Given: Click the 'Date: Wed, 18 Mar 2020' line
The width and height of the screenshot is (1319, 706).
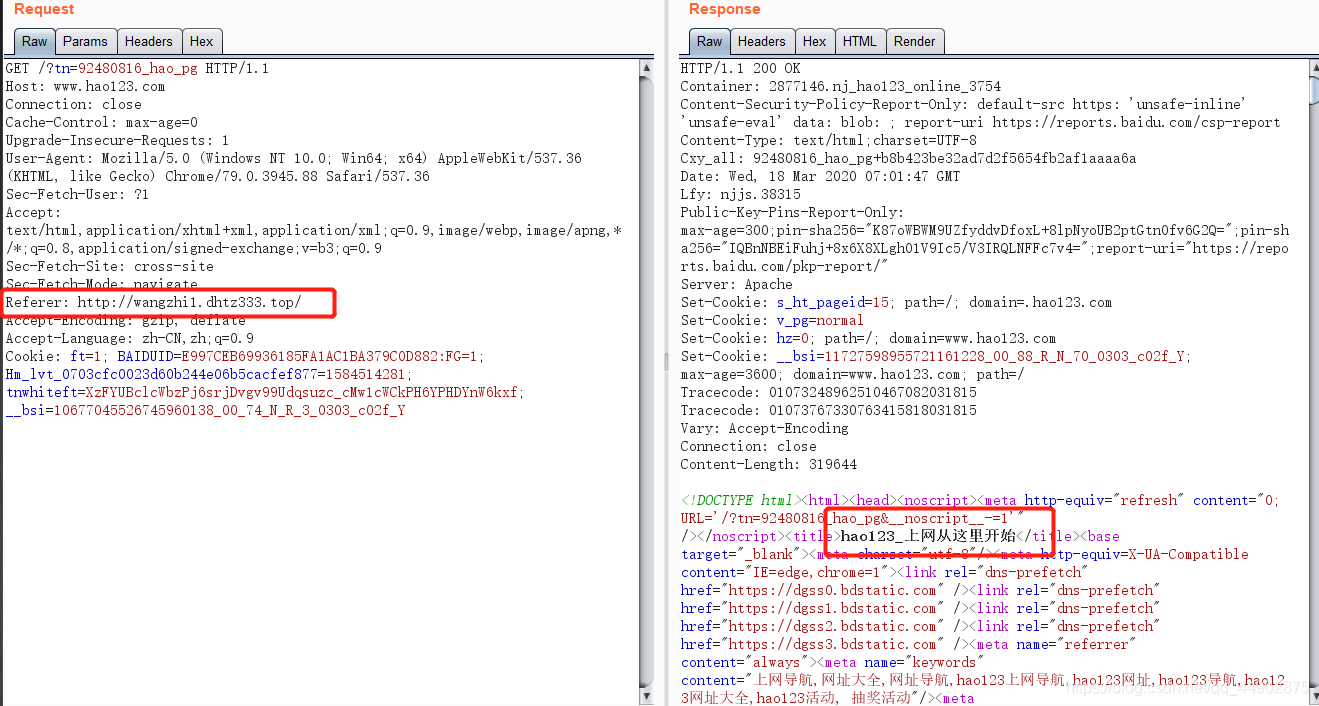Looking at the screenshot, I should (x=820, y=176).
